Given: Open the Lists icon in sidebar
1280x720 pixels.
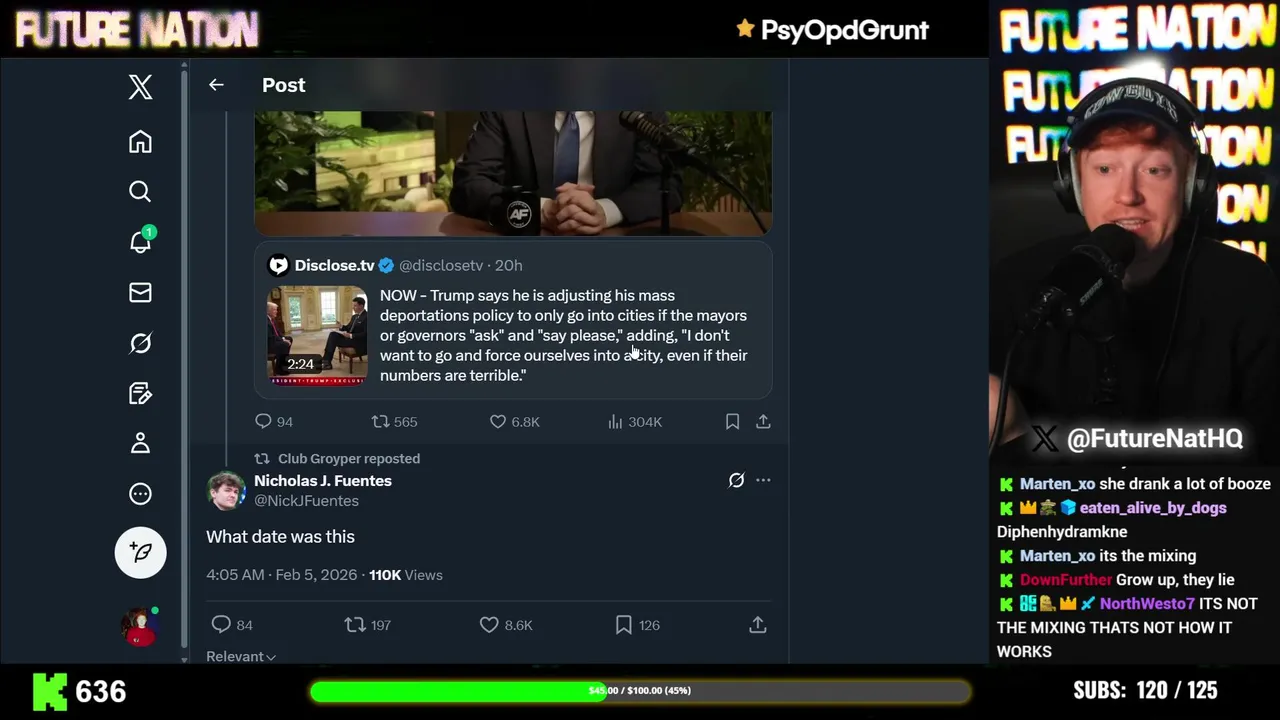Looking at the screenshot, I should coord(140,393).
